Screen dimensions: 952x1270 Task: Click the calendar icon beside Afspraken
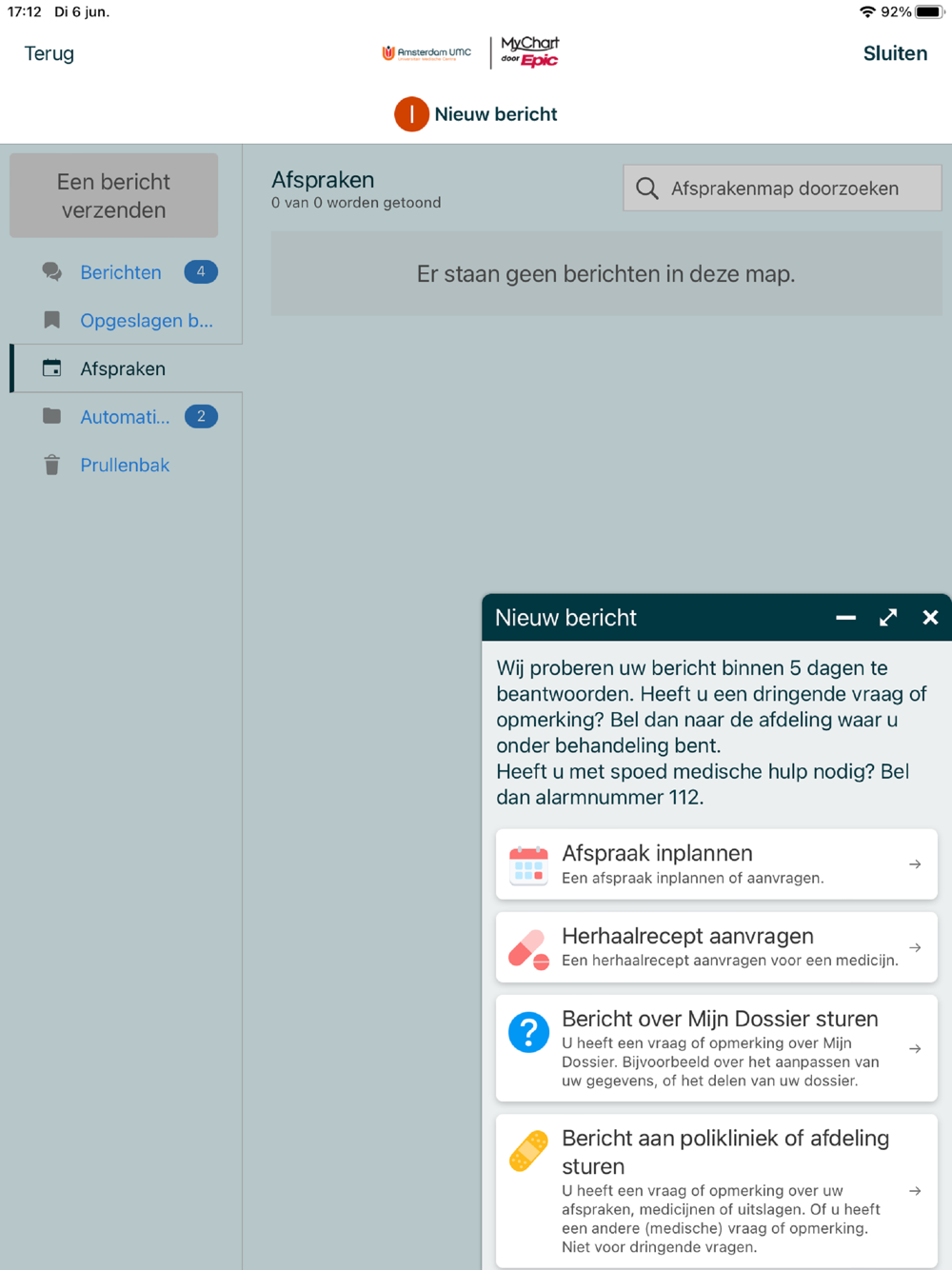pyautogui.click(x=52, y=367)
